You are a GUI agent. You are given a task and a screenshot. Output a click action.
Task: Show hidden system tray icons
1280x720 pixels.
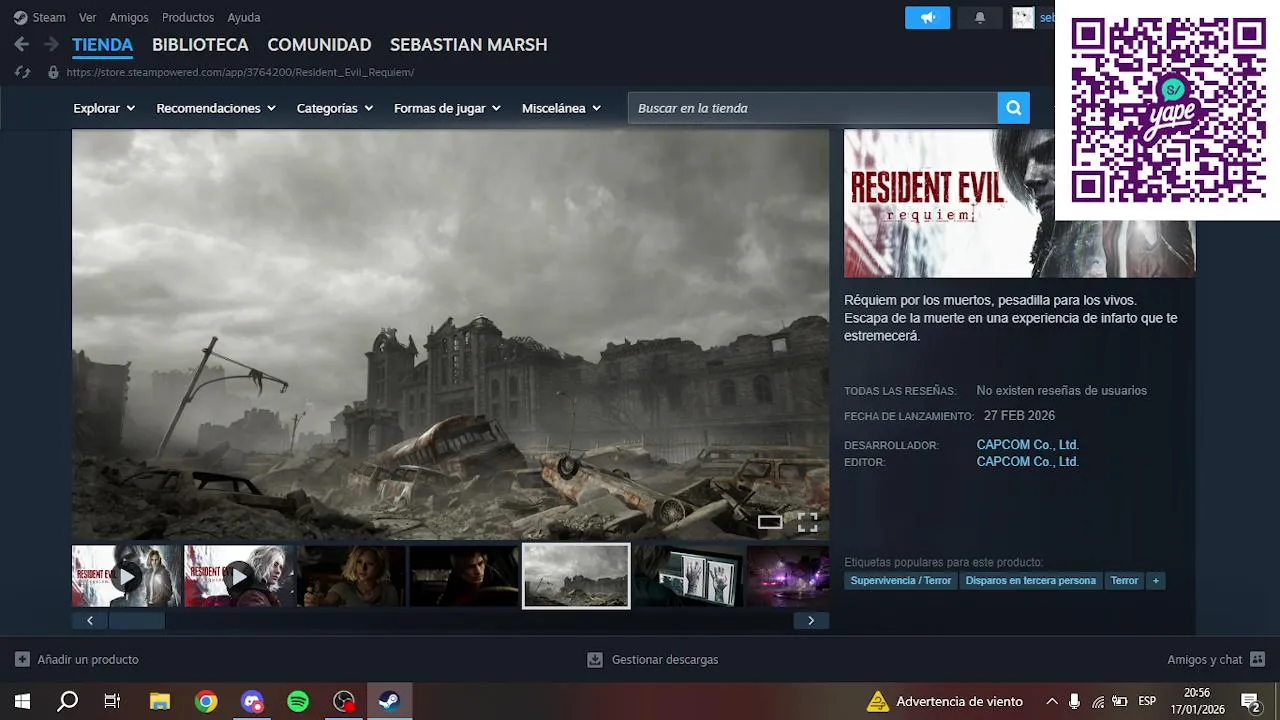pos(1052,702)
